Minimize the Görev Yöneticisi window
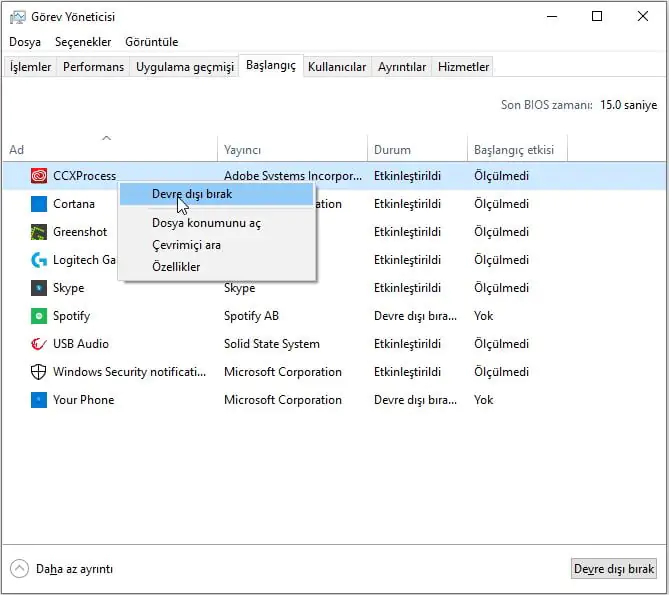 pos(552,17)
